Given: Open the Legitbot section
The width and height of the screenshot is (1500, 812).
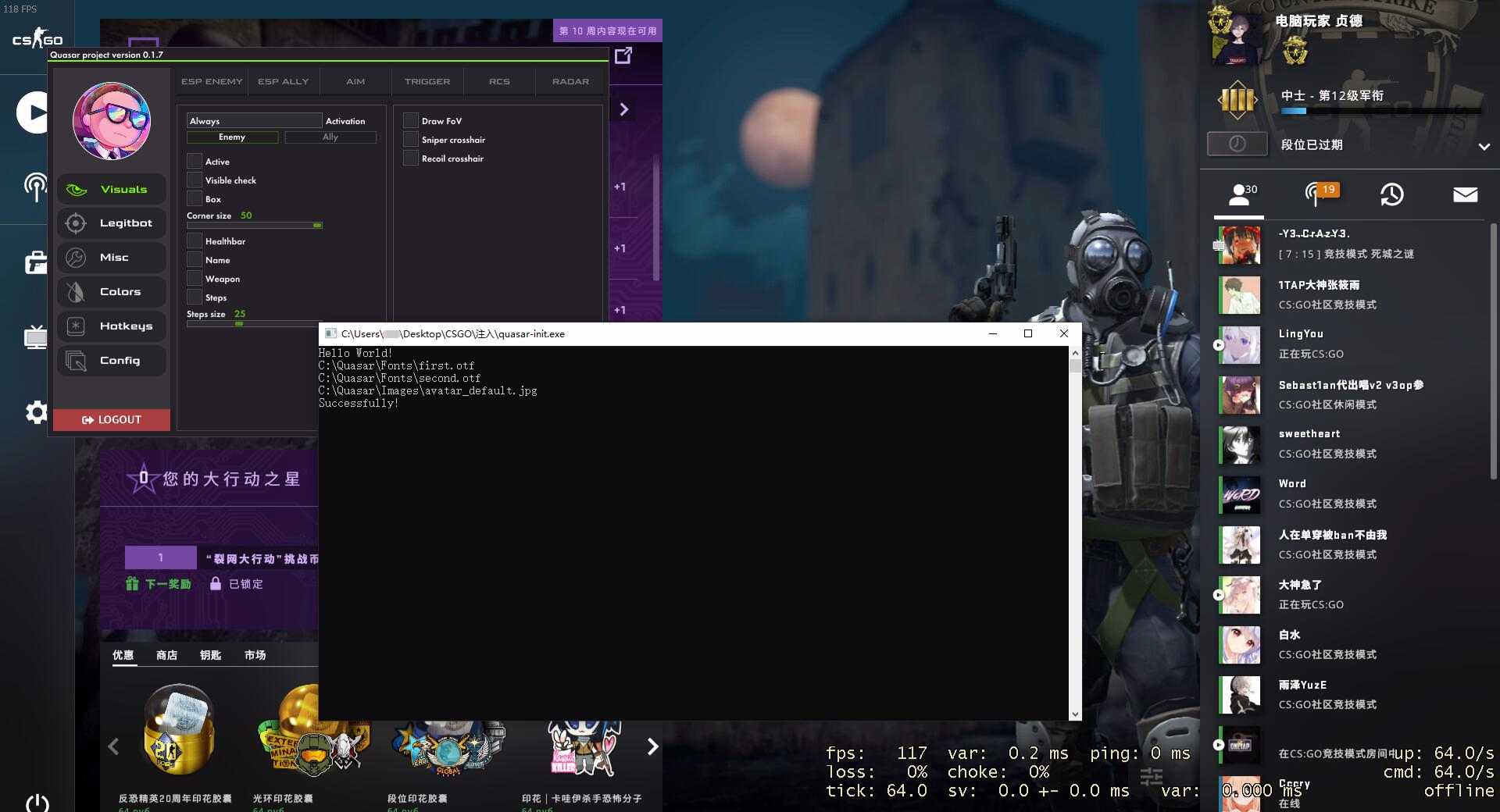Looking at the screenshot, I should (x=112, y=223).
